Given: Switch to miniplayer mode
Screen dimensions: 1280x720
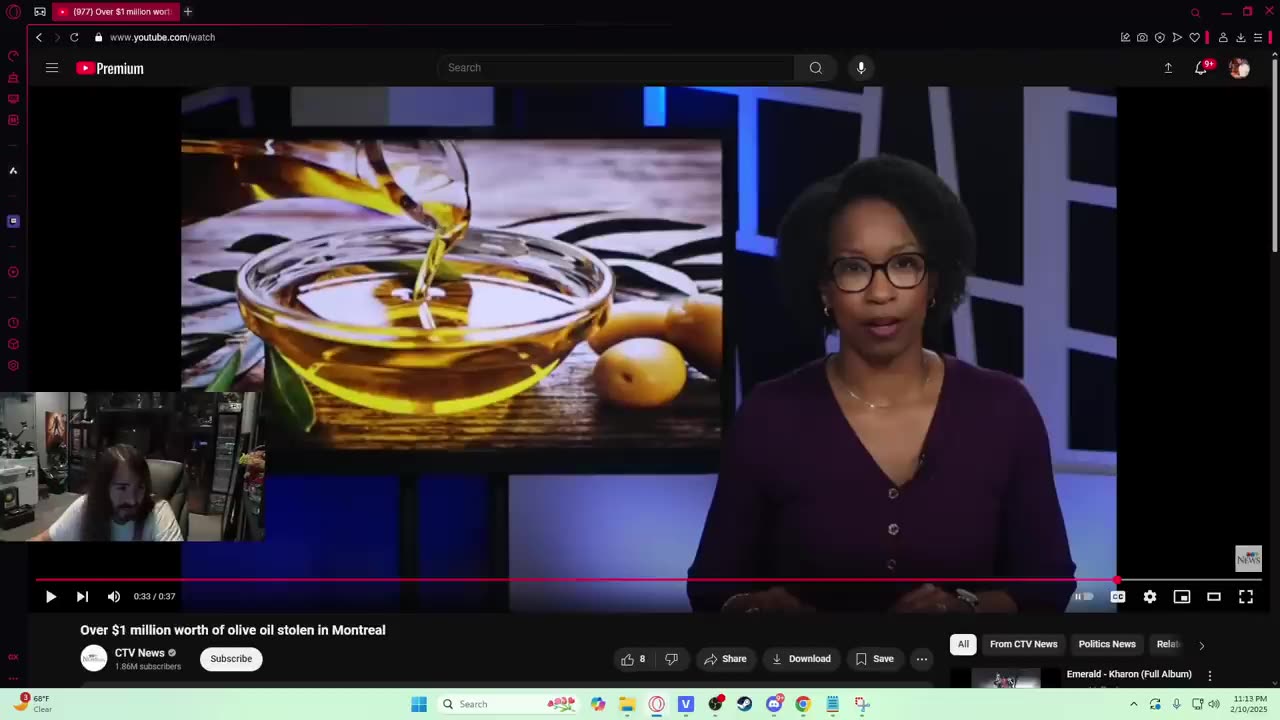Looking at the screenshot, I should [1182, 597].
